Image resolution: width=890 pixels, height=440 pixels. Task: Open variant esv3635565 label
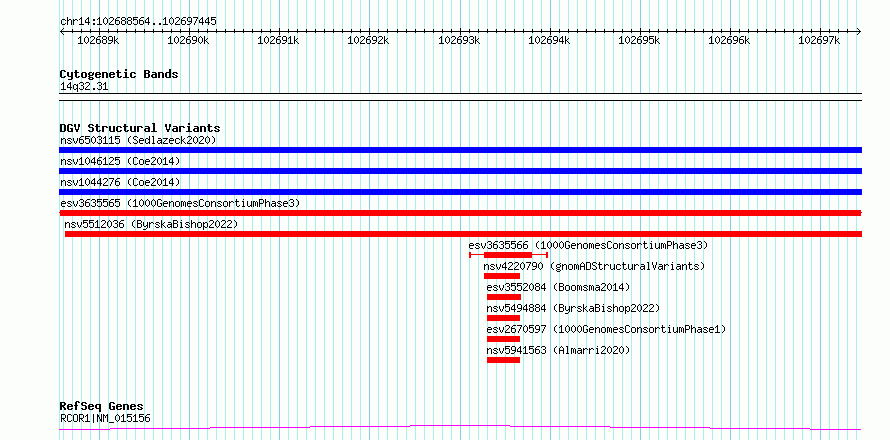(x=180, y=203)
